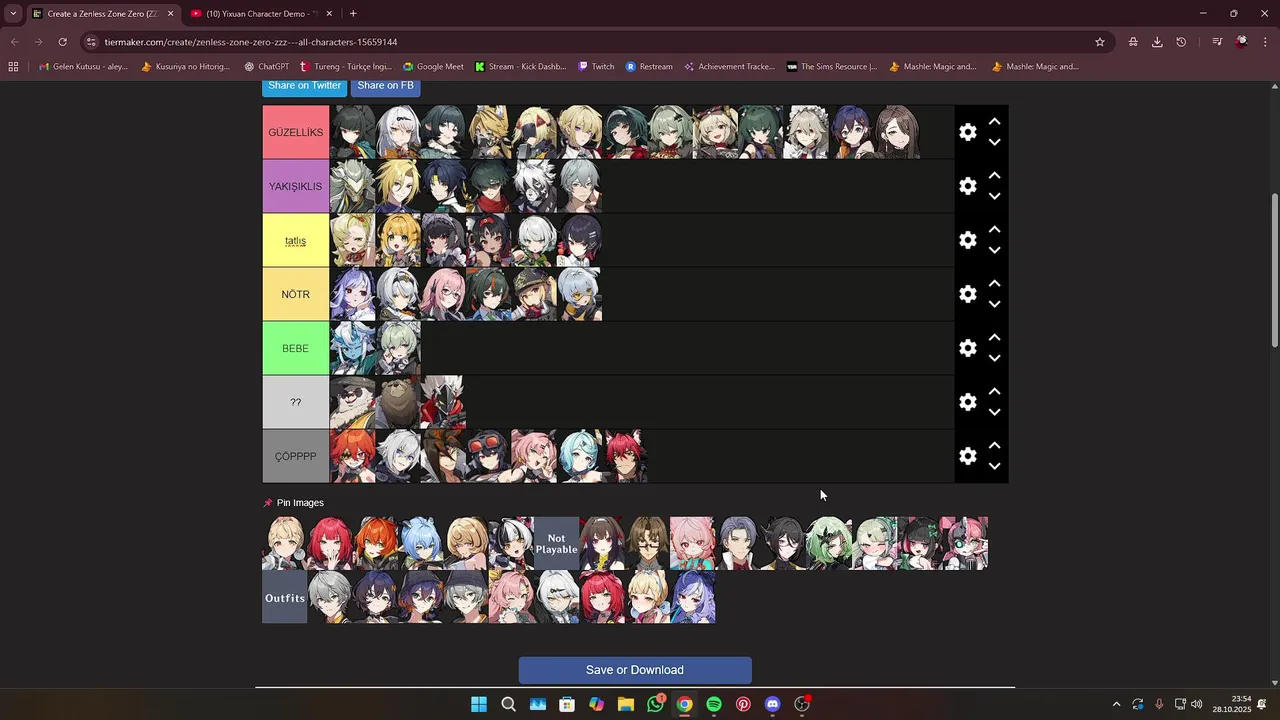Open Spotify from the taskbar
The width and height of the screenshot is (1280, 720).
click(714, 704)
